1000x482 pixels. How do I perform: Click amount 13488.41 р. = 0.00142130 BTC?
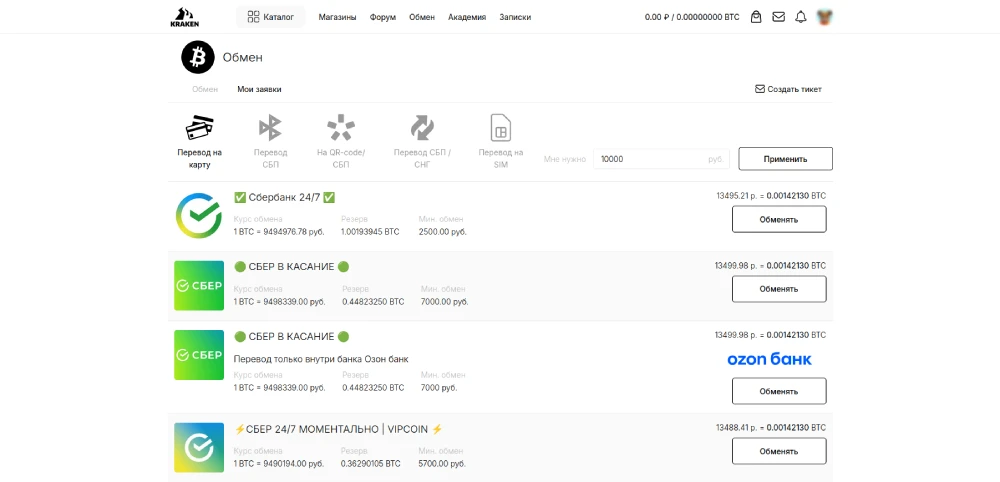(771, 428)
